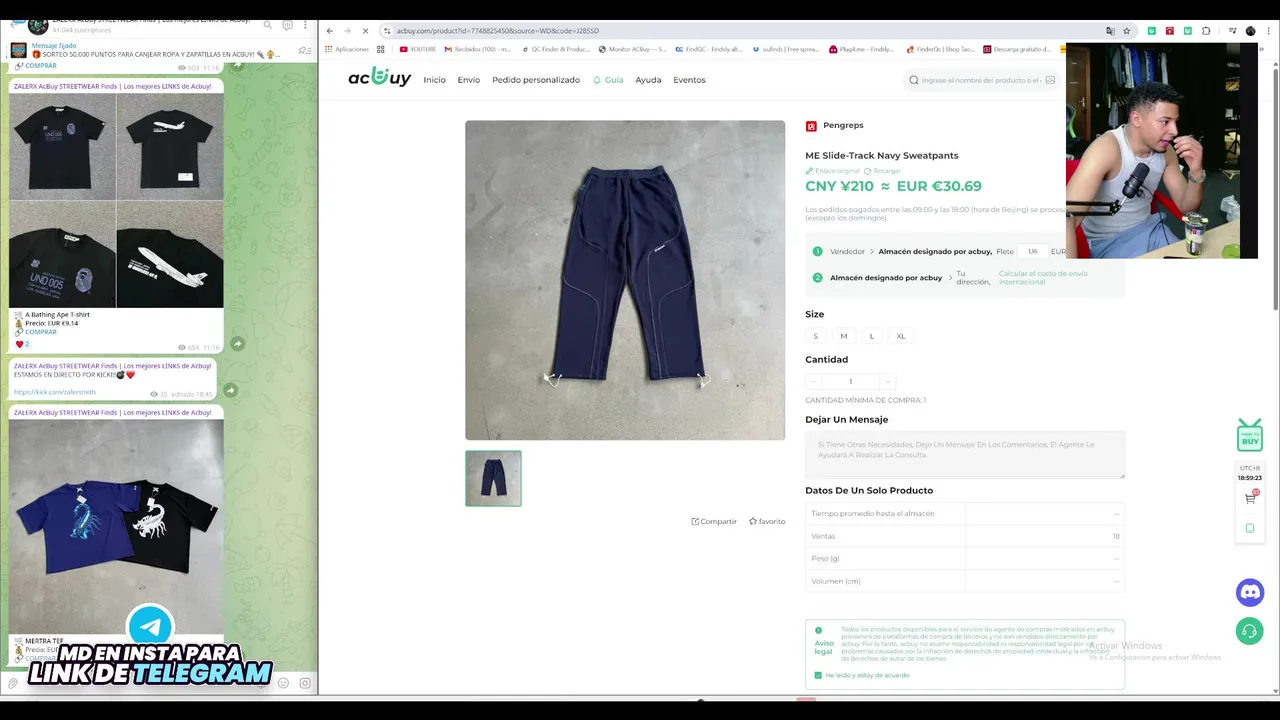This screenshot has width=1280, height=720.
Task: Open Telegram emoji picker
Action: point(283,683)
